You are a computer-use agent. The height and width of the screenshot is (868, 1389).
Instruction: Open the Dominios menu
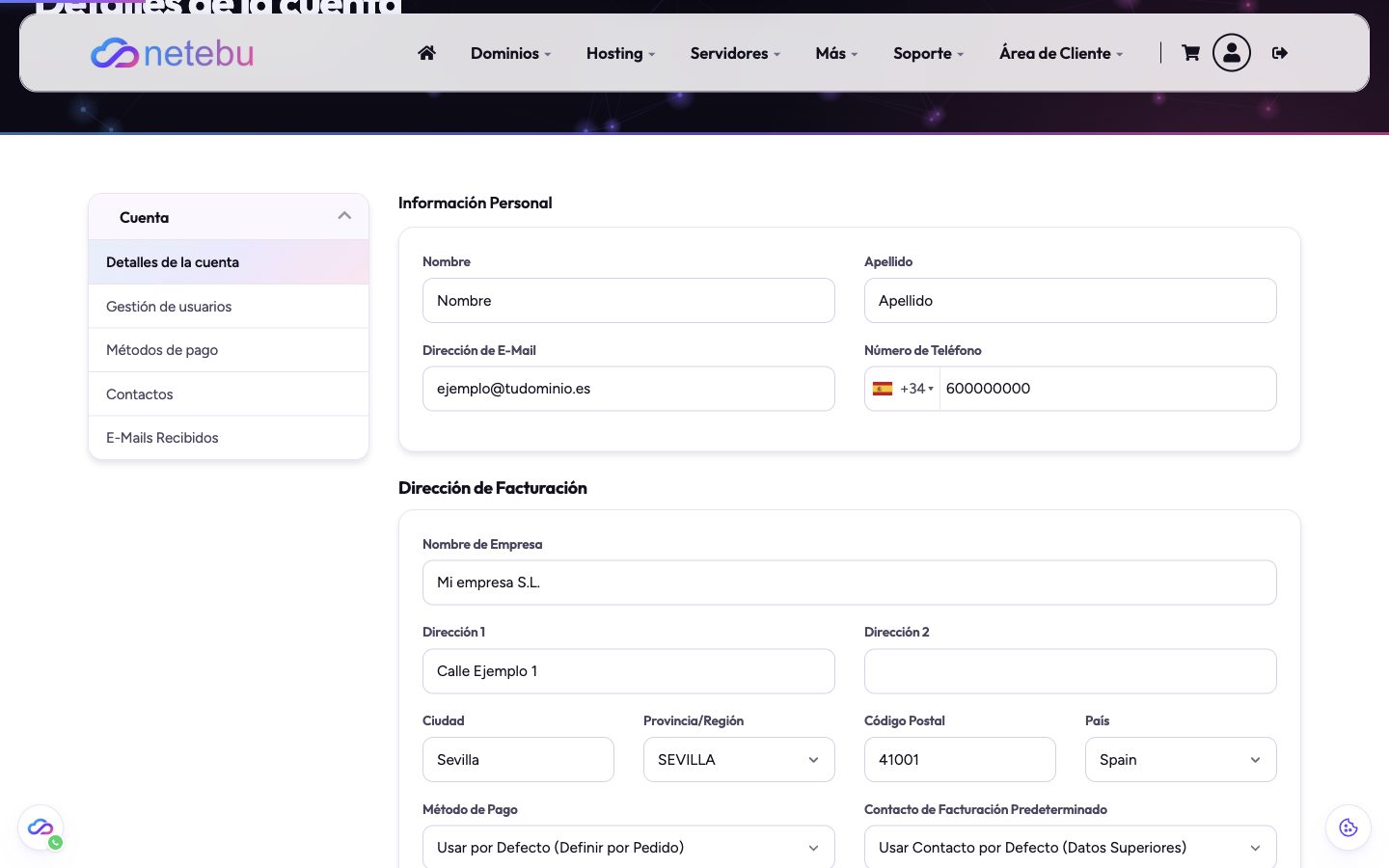pyautogui.click(x=510, y=53)
